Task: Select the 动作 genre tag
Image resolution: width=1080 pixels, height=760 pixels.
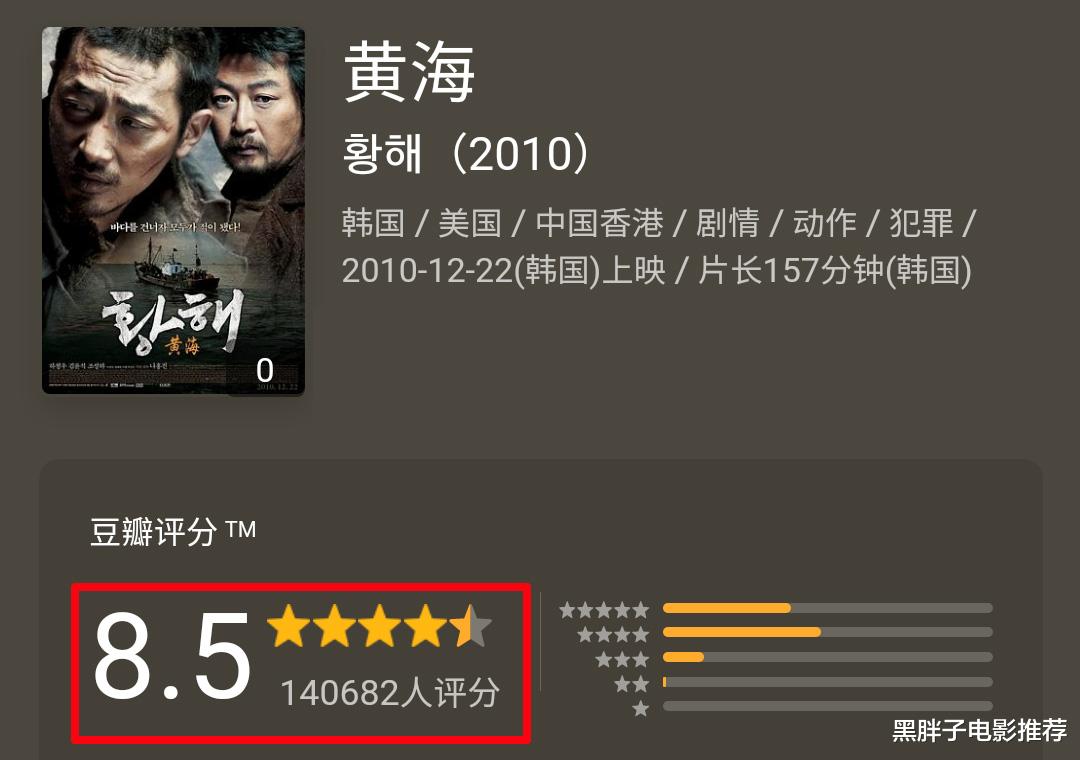Action: pyautogui.click(x=824, y=223)
